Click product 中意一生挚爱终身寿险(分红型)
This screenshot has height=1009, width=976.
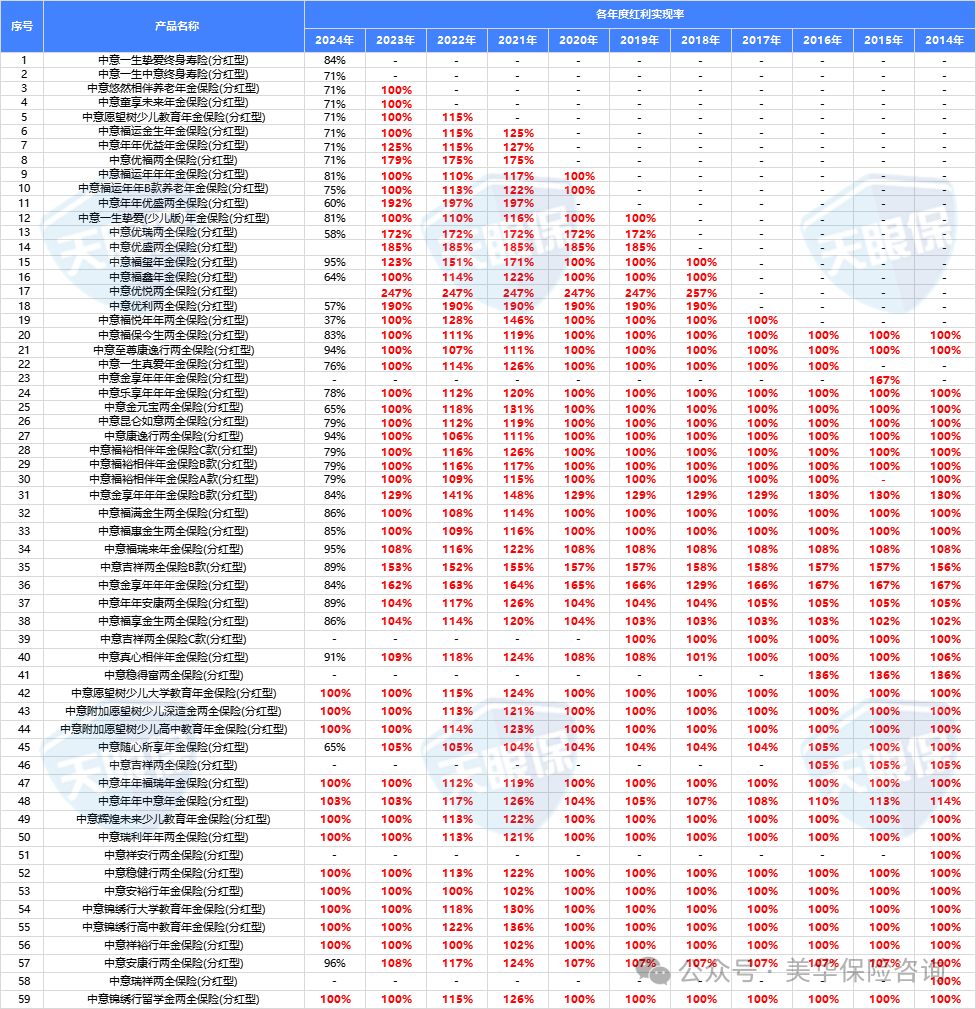tap(174, 60)
